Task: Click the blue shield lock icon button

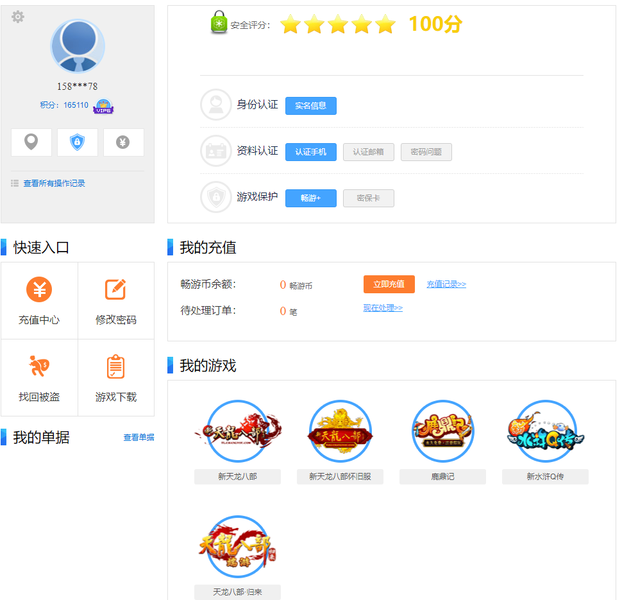Action: (x=77, y=142)
